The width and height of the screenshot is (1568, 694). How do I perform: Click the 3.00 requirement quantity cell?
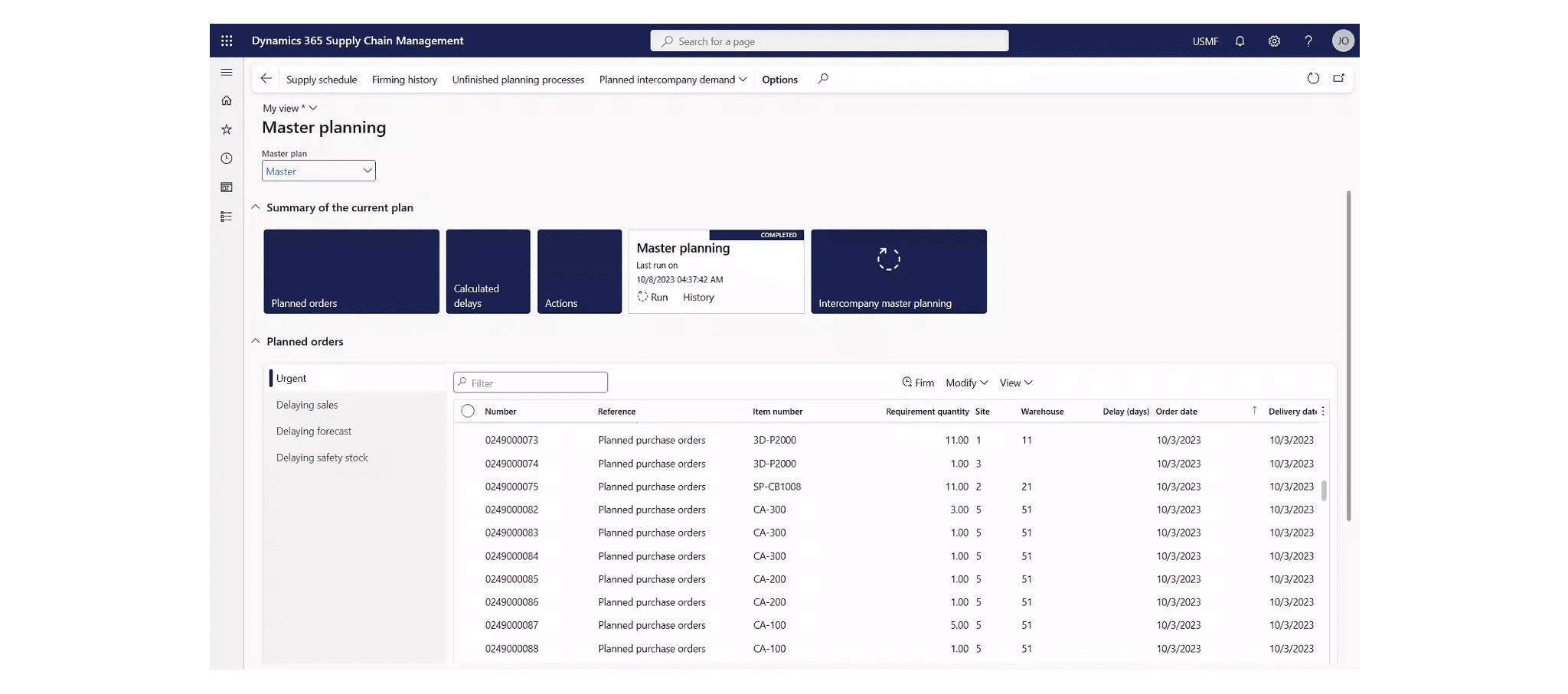click(x=959, y=510)
